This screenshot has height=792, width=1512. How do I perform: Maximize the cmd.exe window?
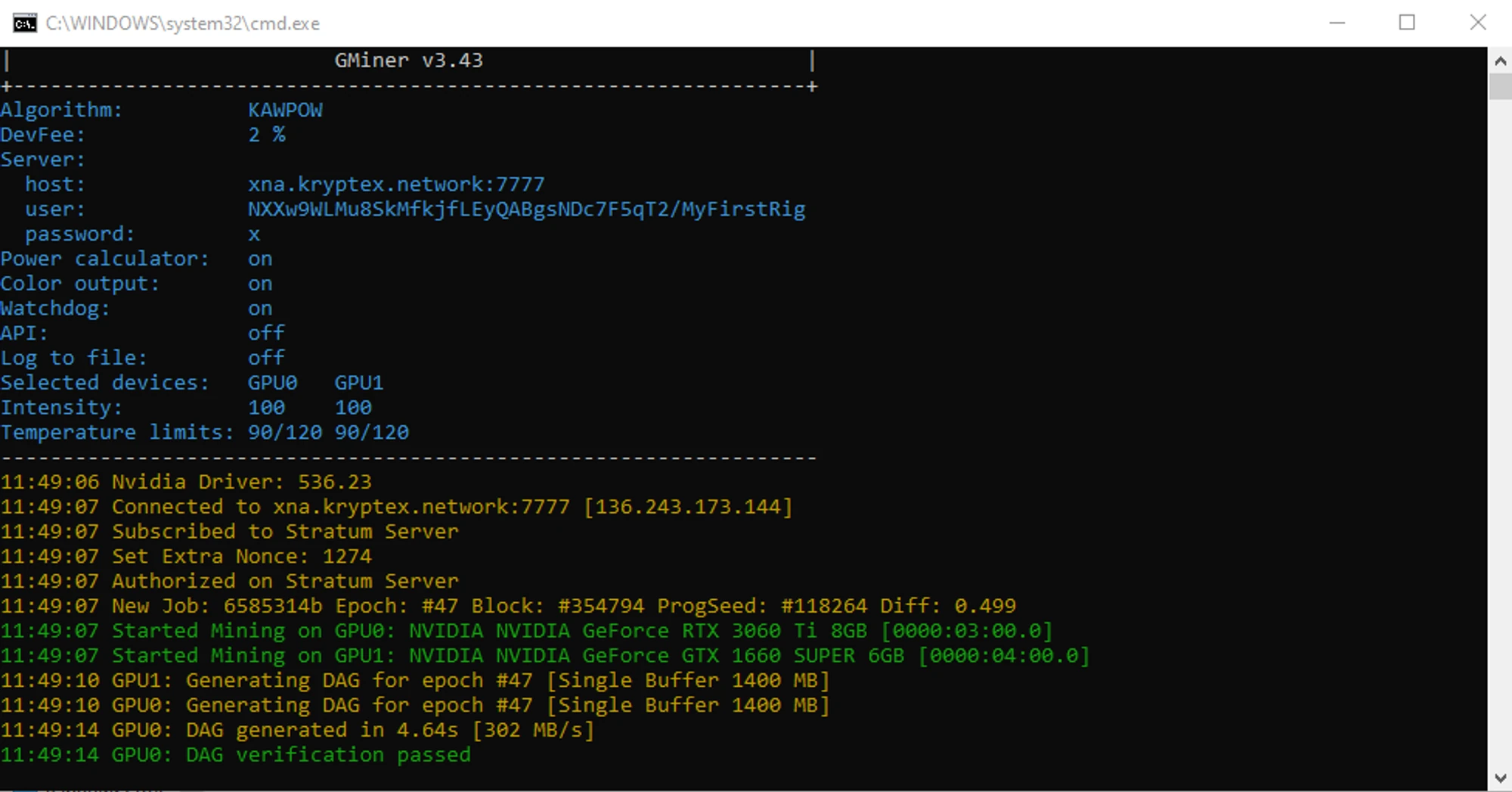[1407, 23]
